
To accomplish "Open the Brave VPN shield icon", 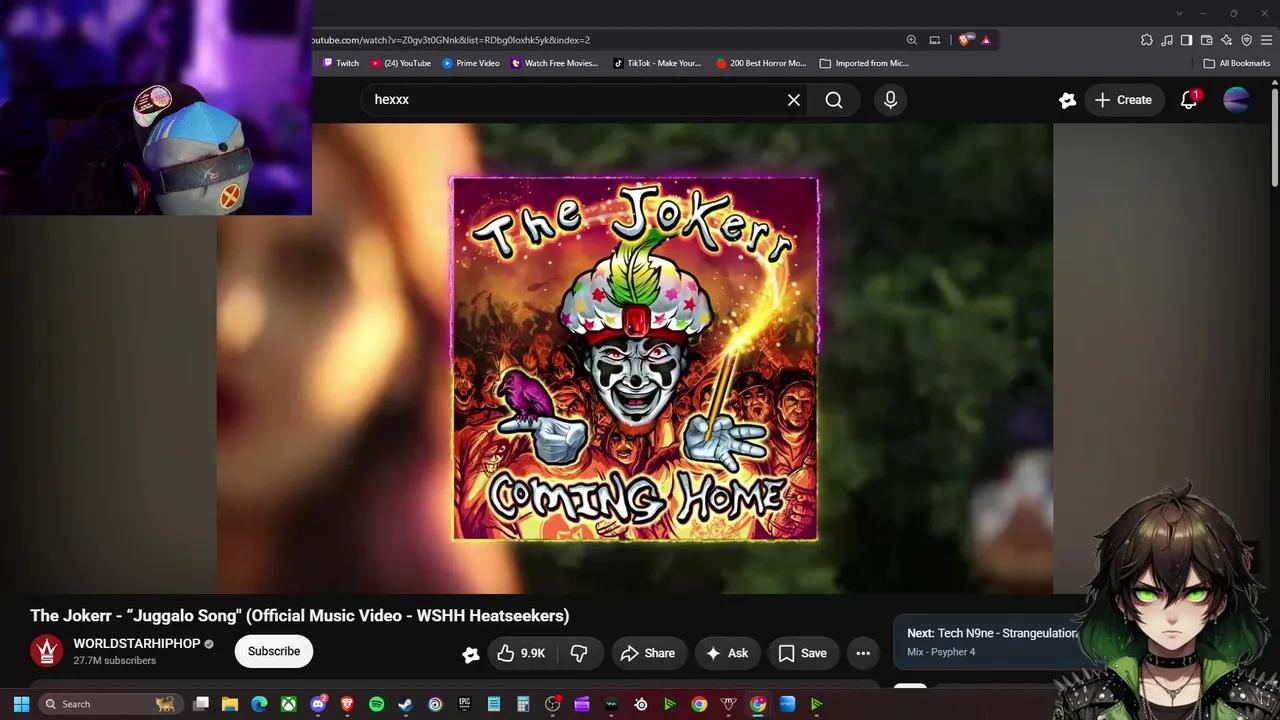I will pyautogui.click(x=1247, y=40).
